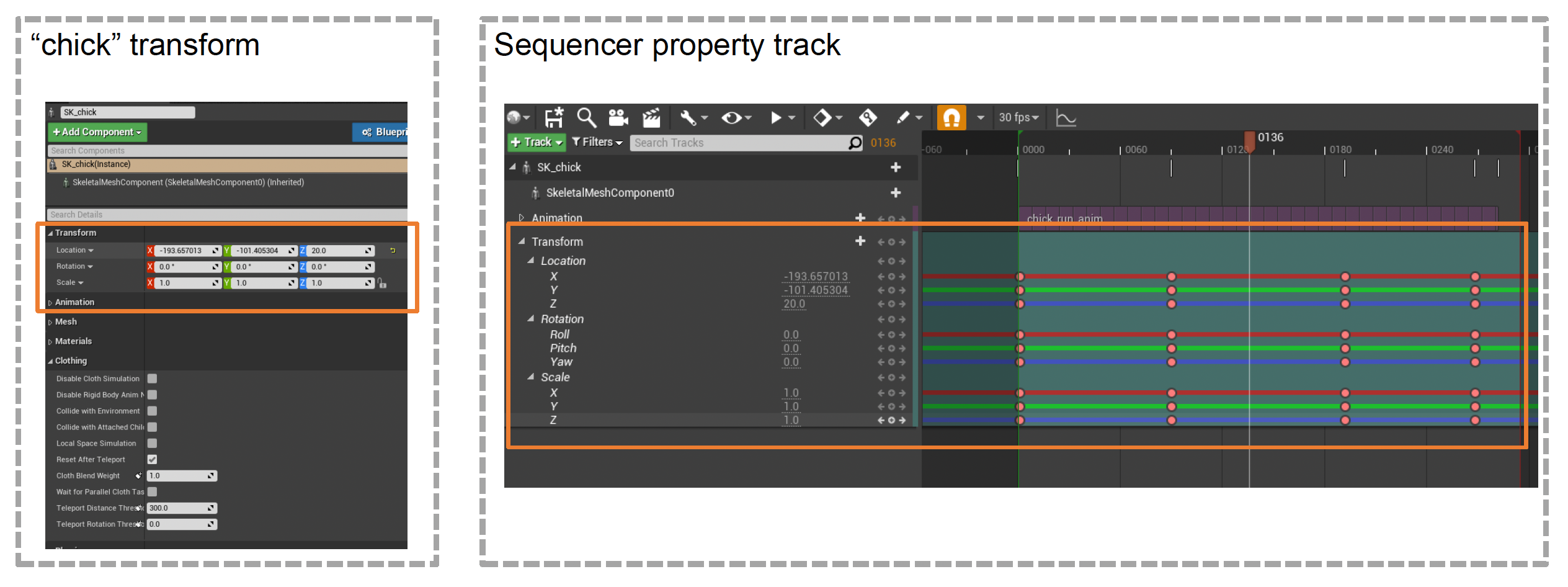Open the Curve Editor icon

1066,117
